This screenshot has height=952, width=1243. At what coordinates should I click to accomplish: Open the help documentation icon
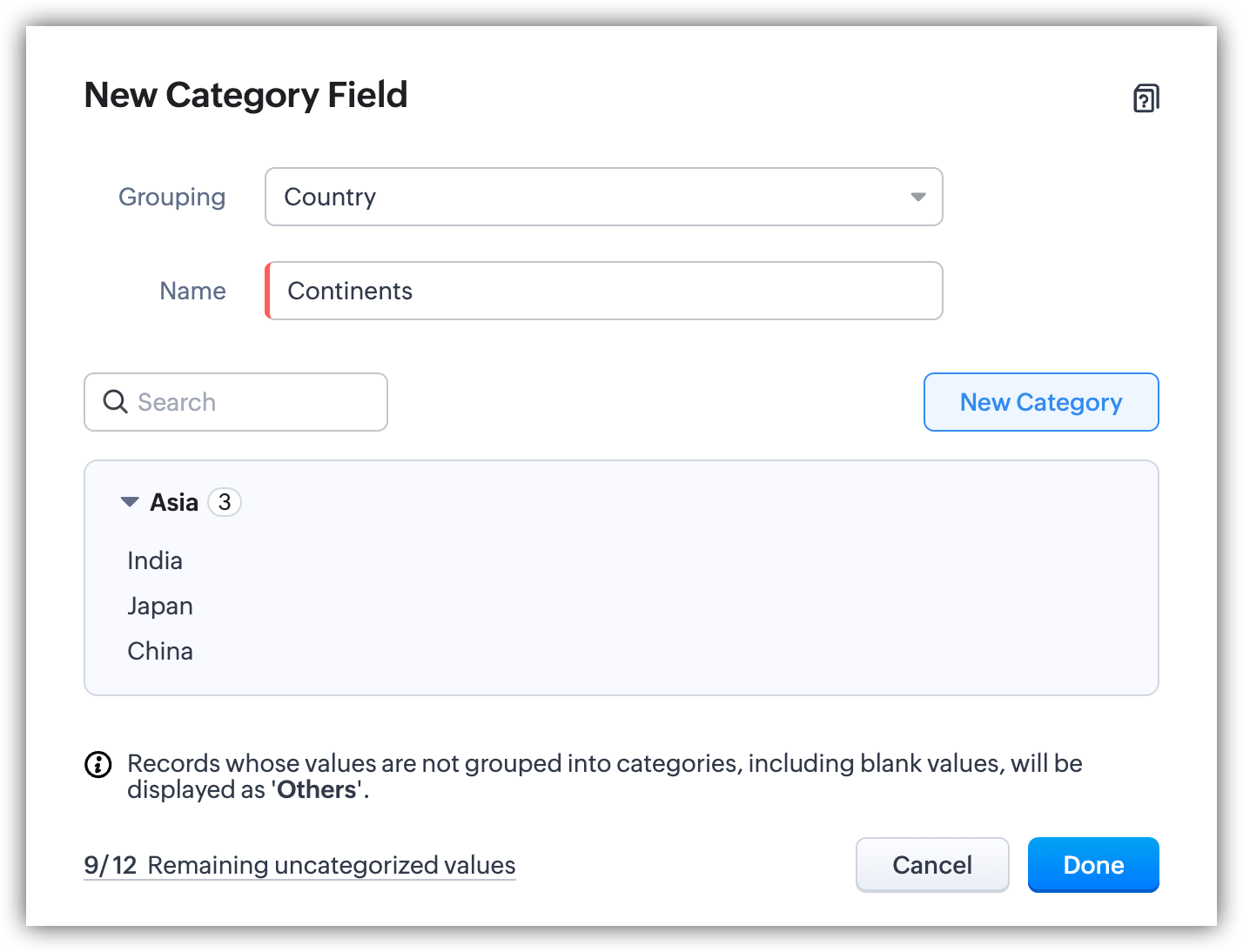pos(1146,98)
